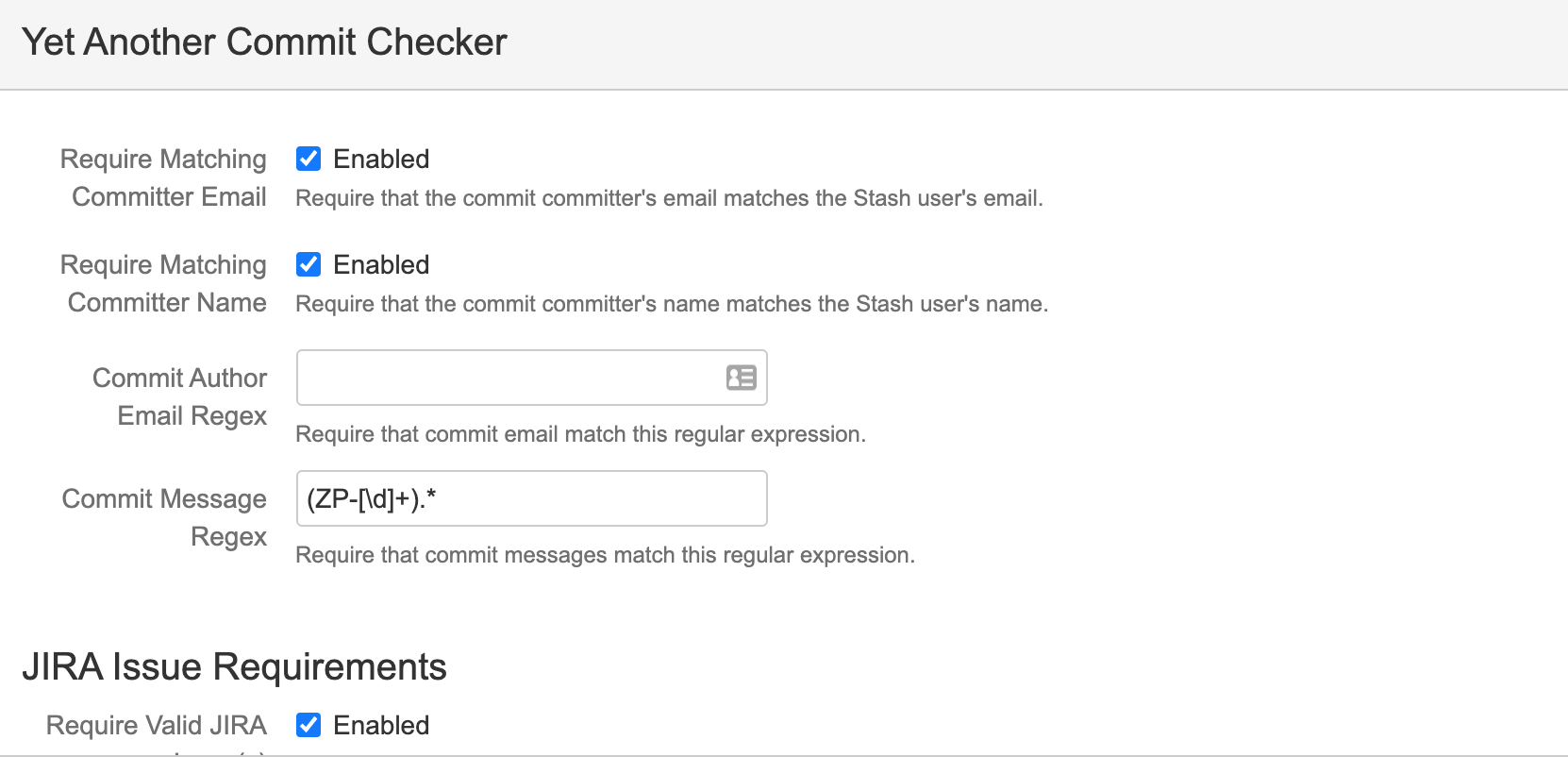Focus the Commit Author Email Regex field
Image resolution: width=1568 pixels, height=757 pixels.
531,378
